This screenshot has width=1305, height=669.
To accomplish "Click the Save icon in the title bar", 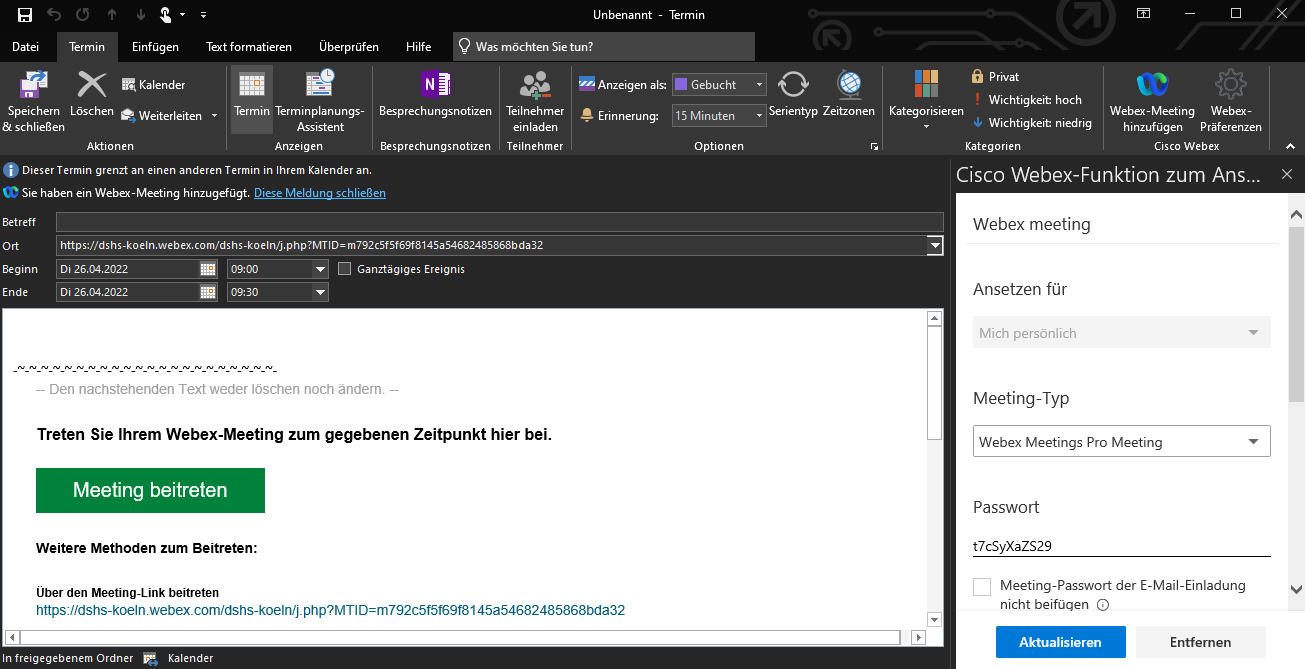I will (25, 14).
